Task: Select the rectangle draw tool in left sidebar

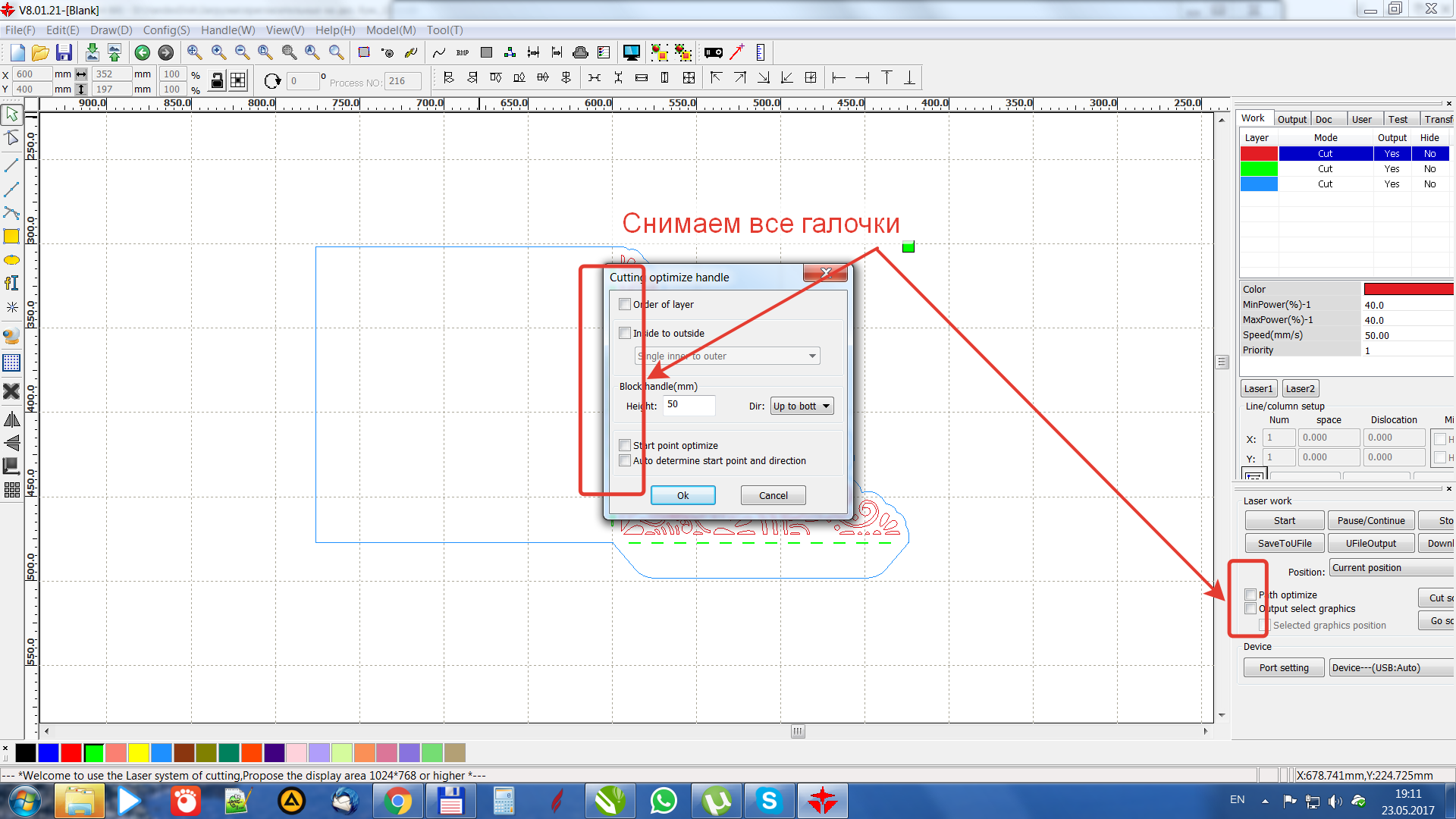Action: [x=11, y=237]
